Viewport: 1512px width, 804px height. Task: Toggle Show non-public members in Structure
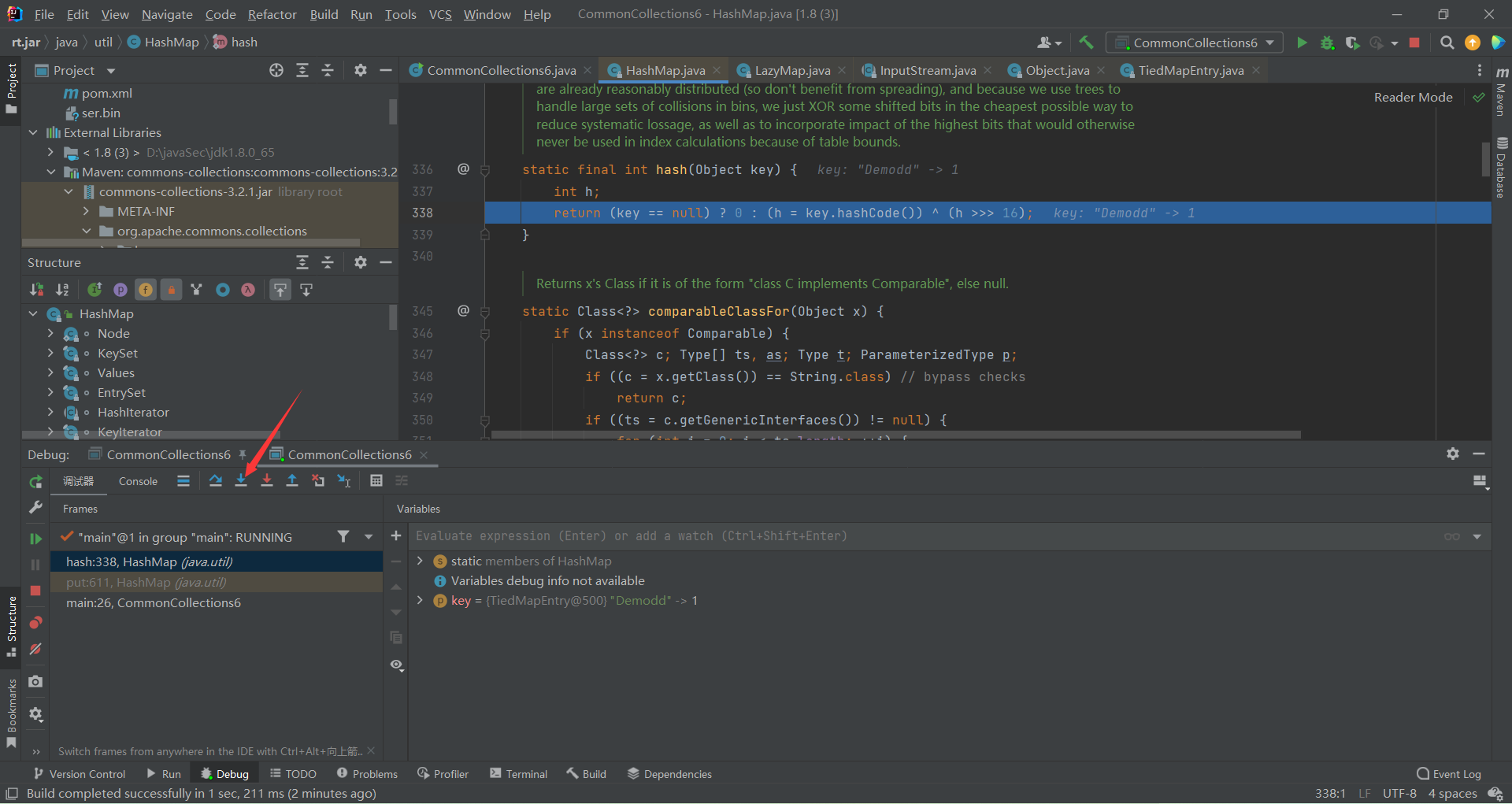point(171,290)
